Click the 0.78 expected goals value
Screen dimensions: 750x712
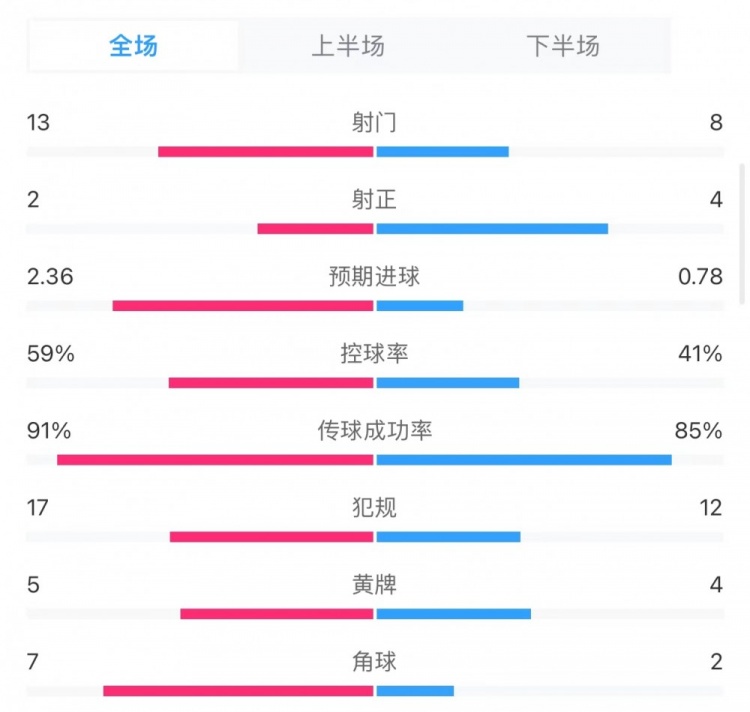point(700,277)
